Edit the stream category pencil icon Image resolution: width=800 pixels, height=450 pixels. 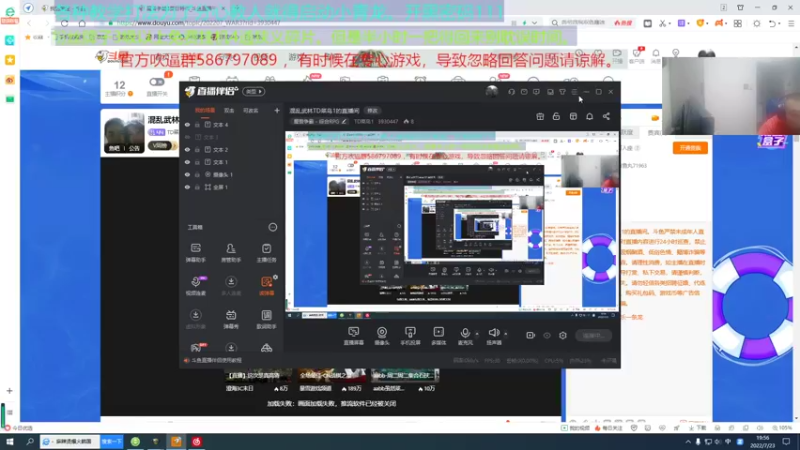point(344,121)
